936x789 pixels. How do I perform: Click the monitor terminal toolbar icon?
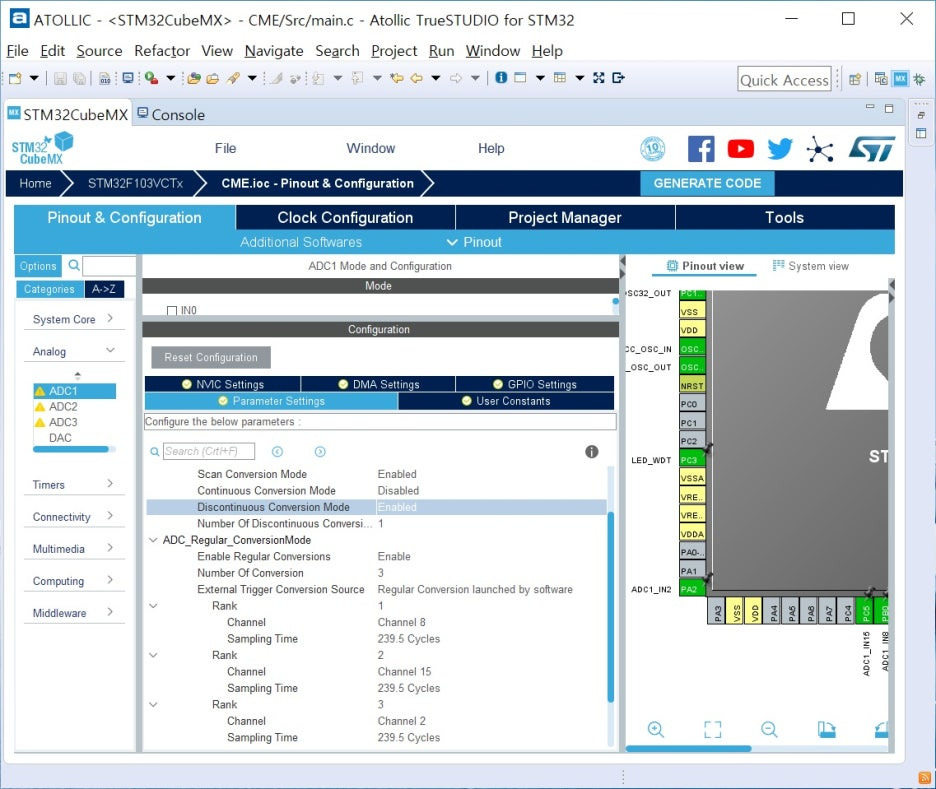[x=127, y=78]
